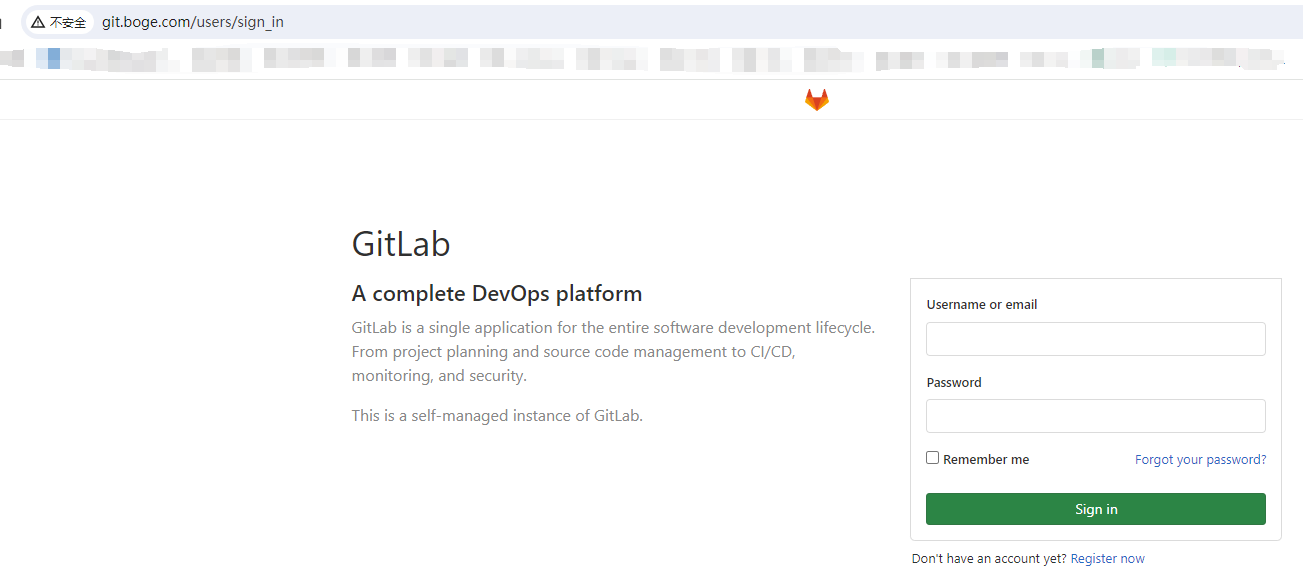The image size is (1303, 588).
Task: Click the green Sign in button
Action: [1096, 509]
